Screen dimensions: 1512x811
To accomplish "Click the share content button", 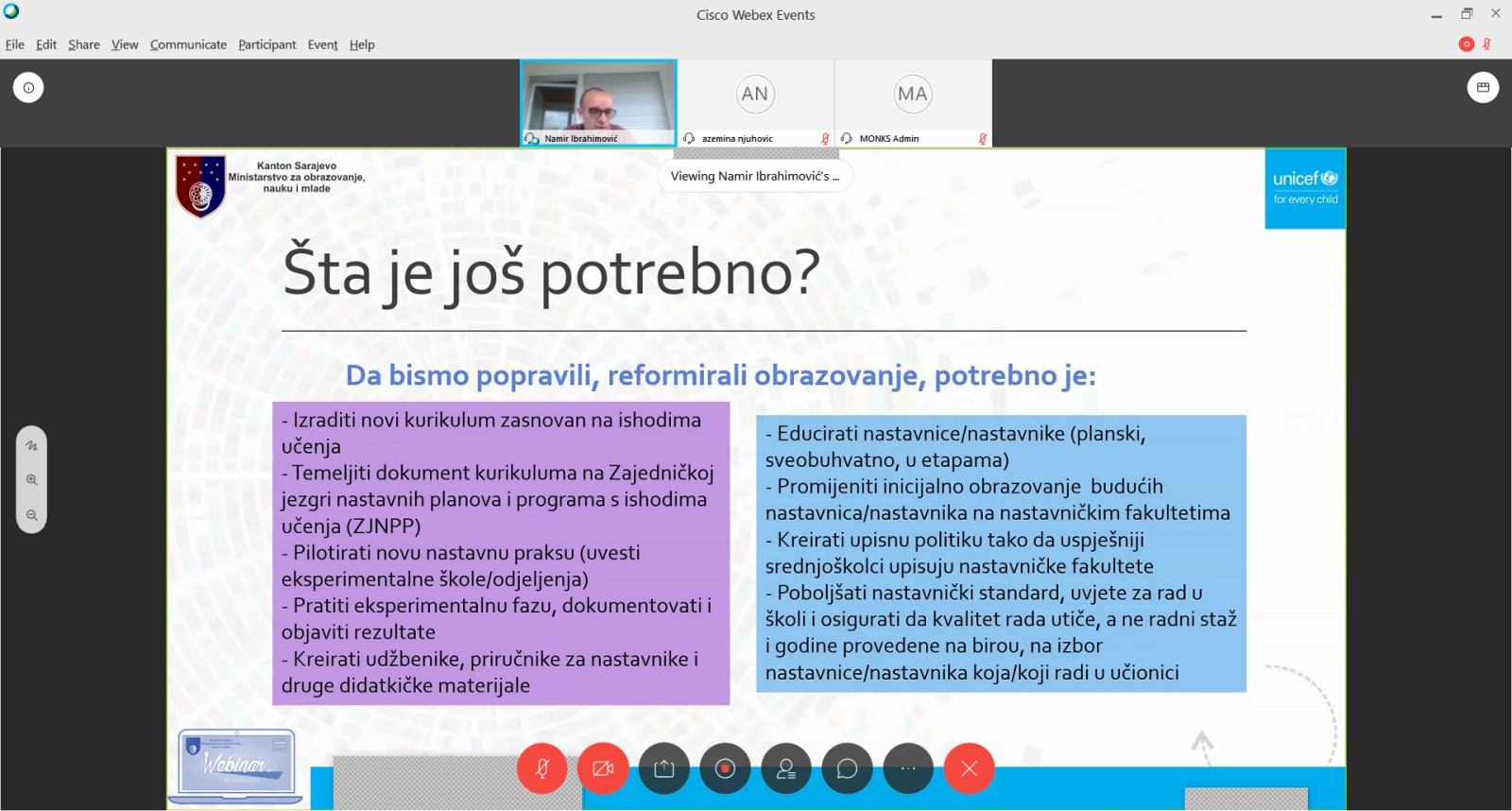I will point(664,768).
